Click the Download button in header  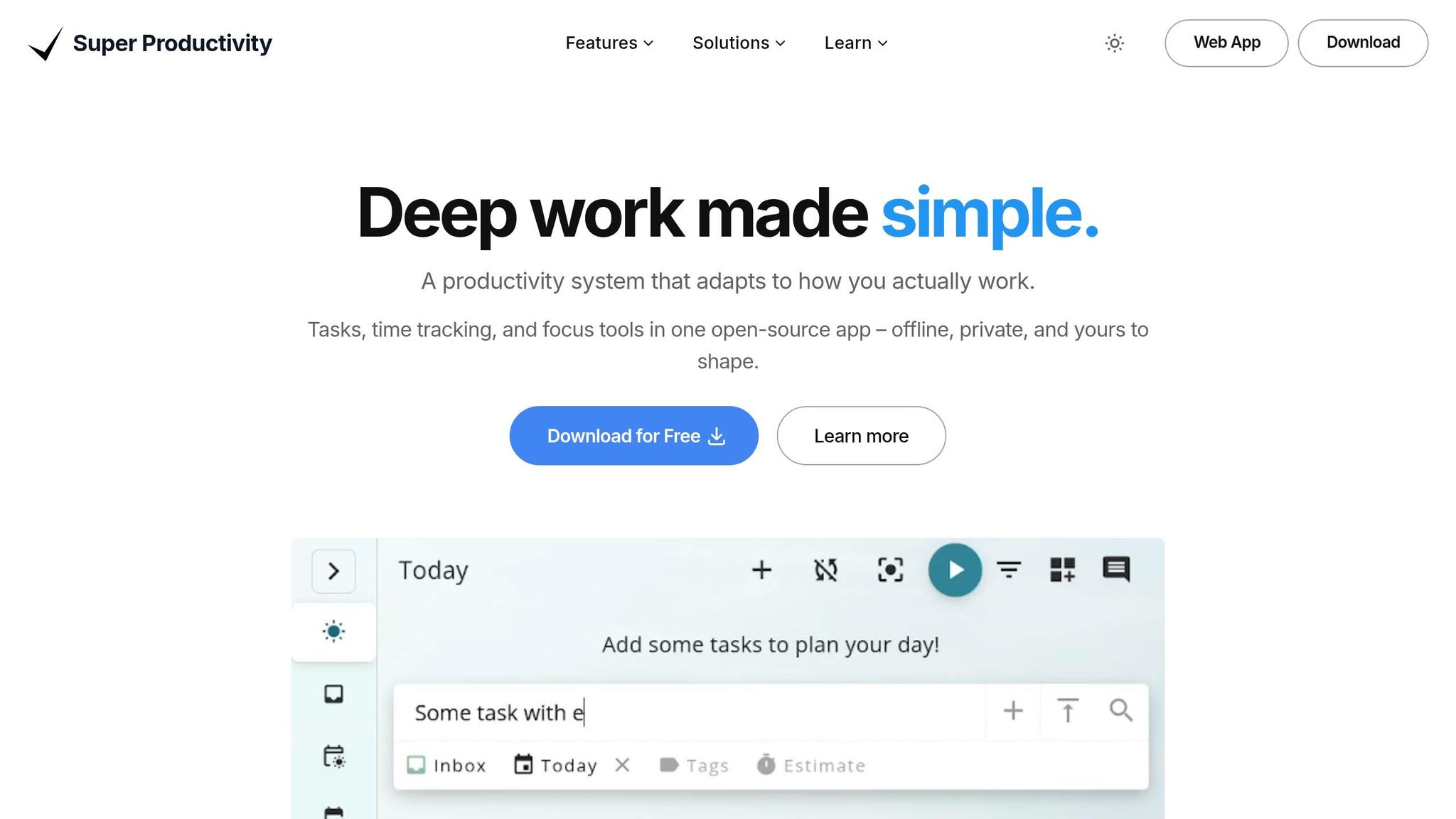(1363, 43)
